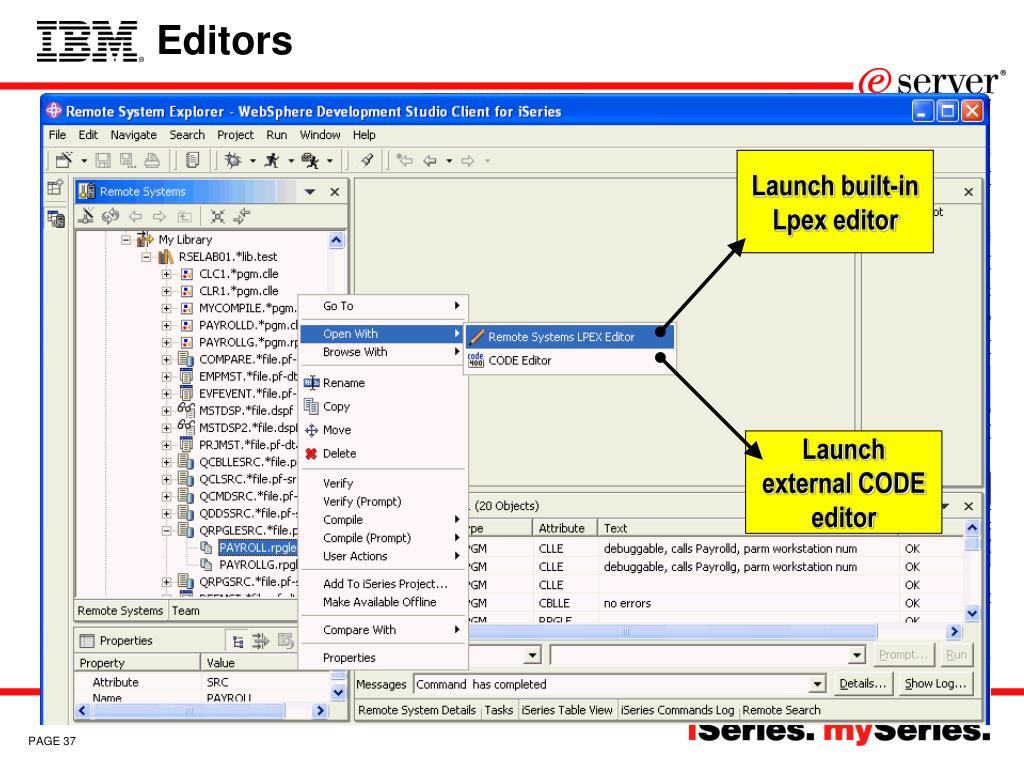The height and width of the screenshot is (768, 1024).
Task: Open the File menu
Action: 57,135
